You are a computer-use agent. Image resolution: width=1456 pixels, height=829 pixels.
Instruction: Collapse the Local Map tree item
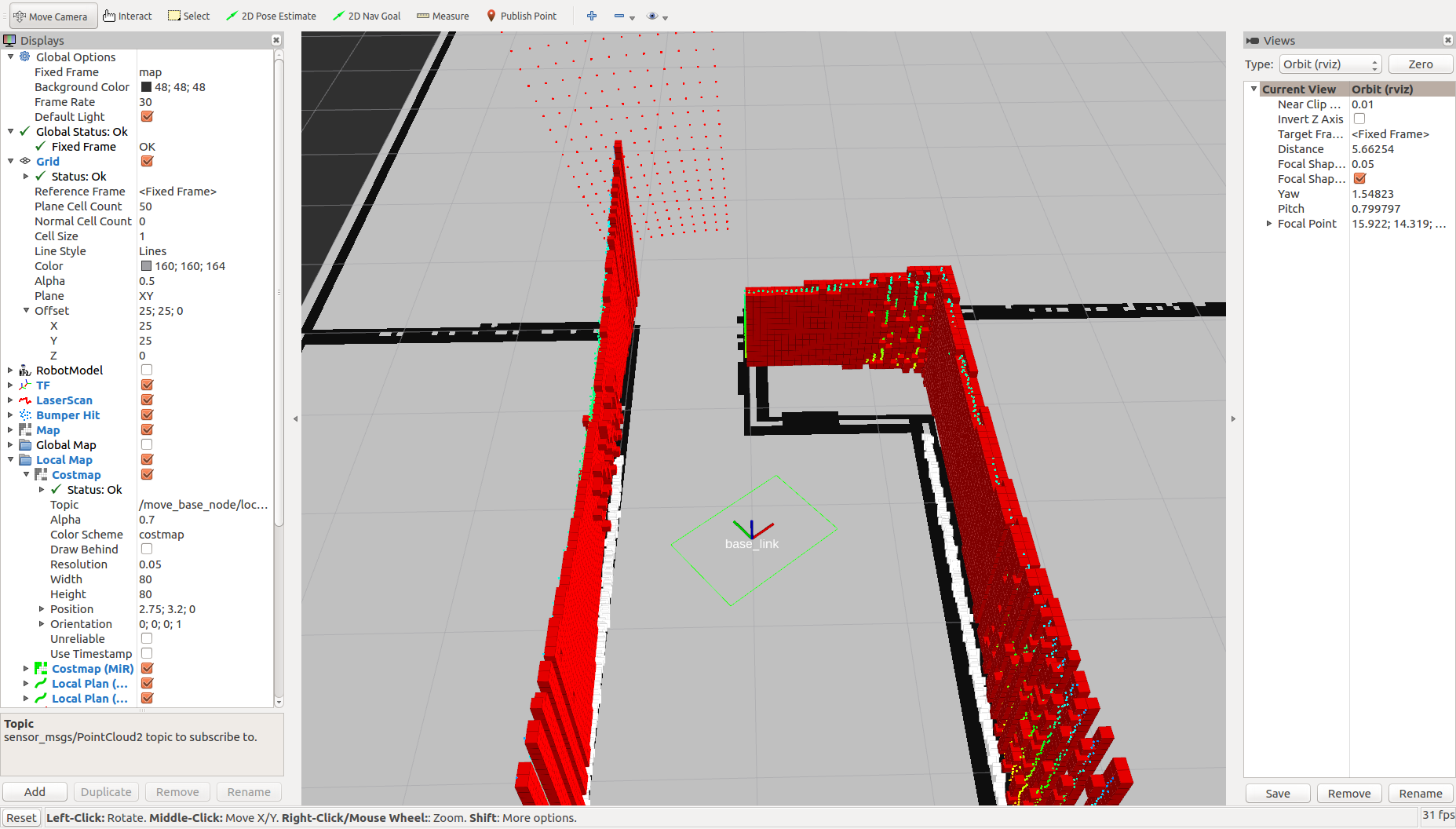click(10, 459)
